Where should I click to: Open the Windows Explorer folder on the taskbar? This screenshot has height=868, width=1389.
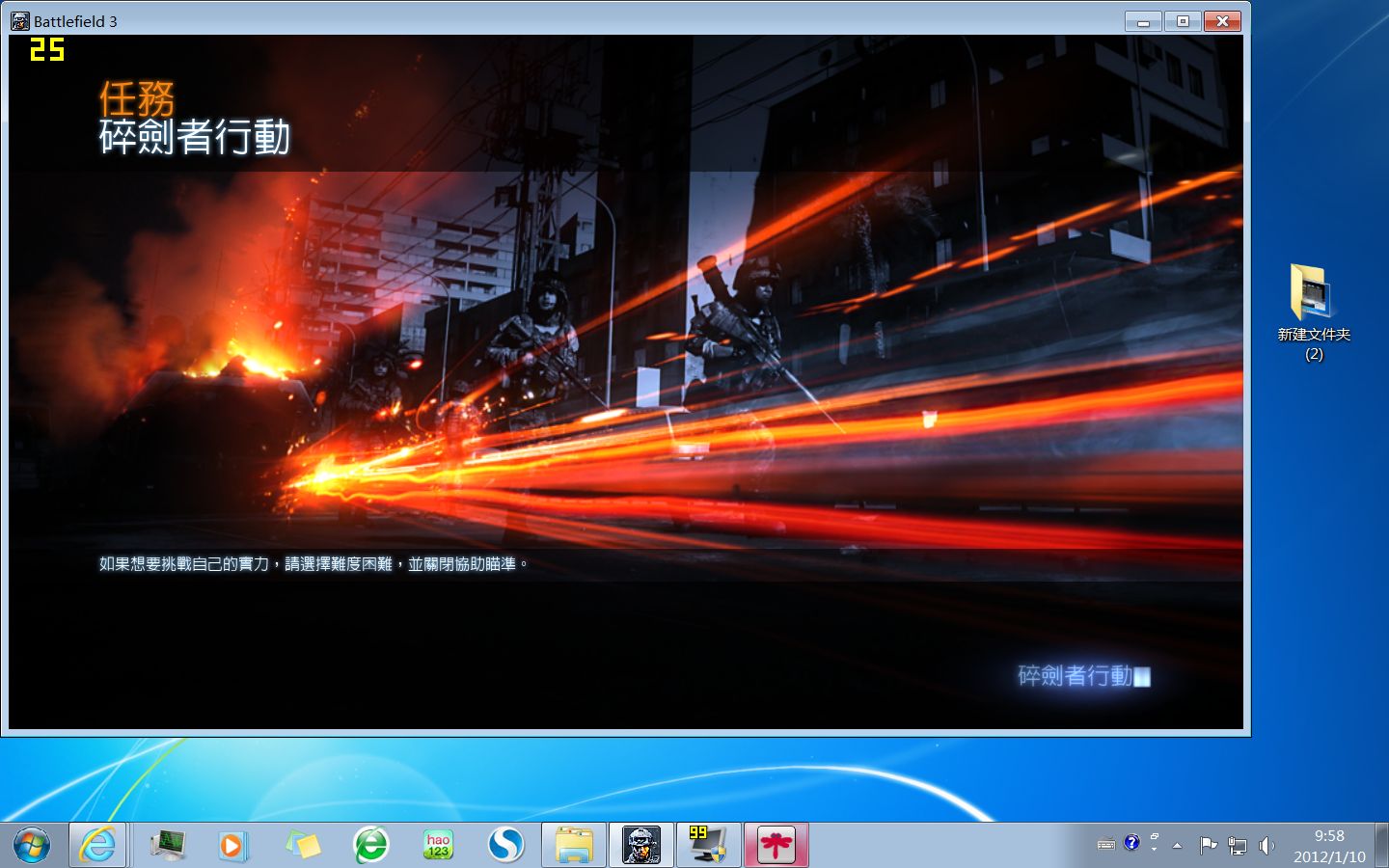(574, 846)
